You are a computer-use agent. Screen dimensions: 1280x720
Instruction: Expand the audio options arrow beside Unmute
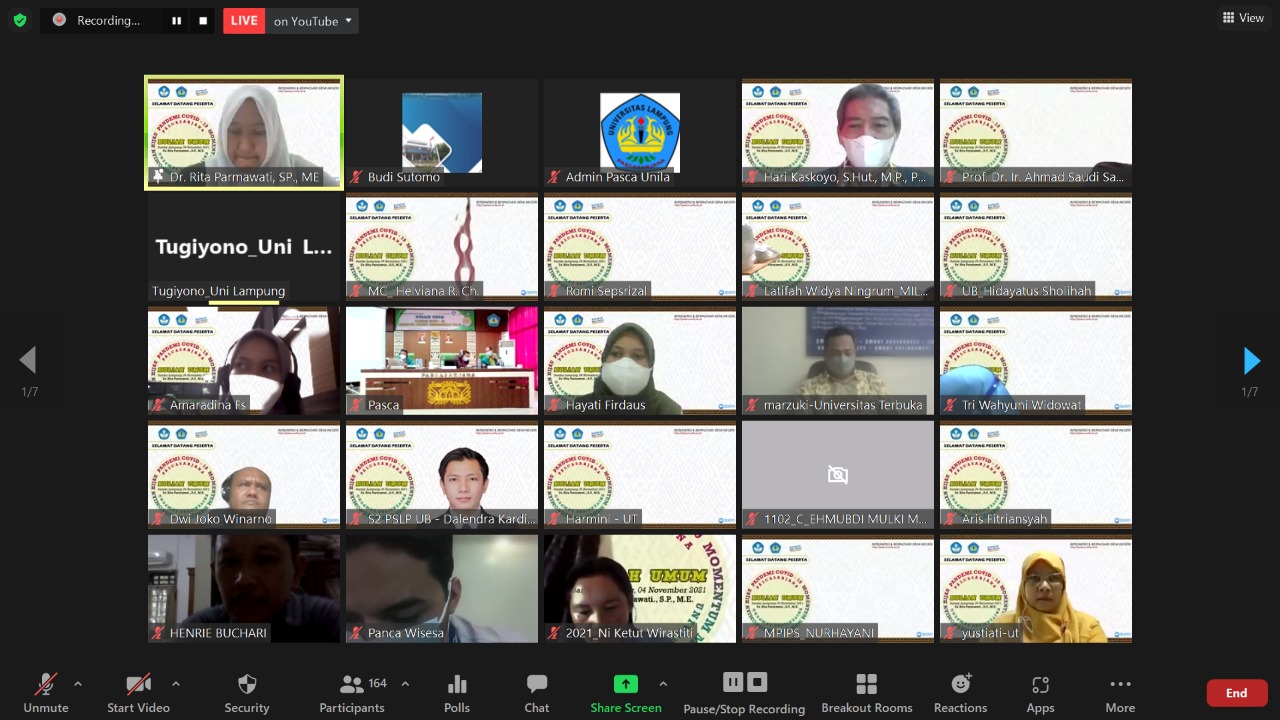click(78, 684)
